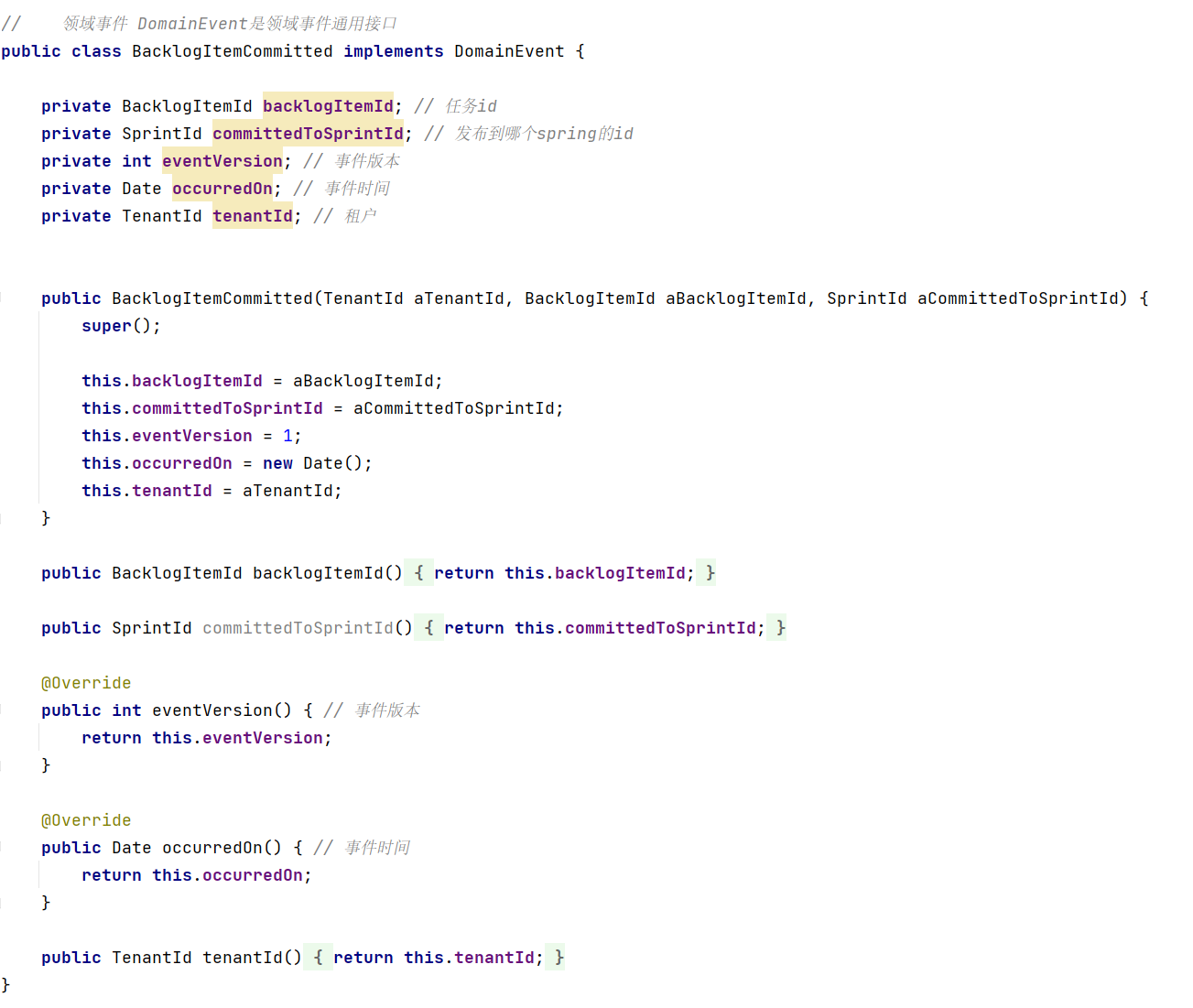
Task: Click the occurredOn() method name
Action: point(212,848)
